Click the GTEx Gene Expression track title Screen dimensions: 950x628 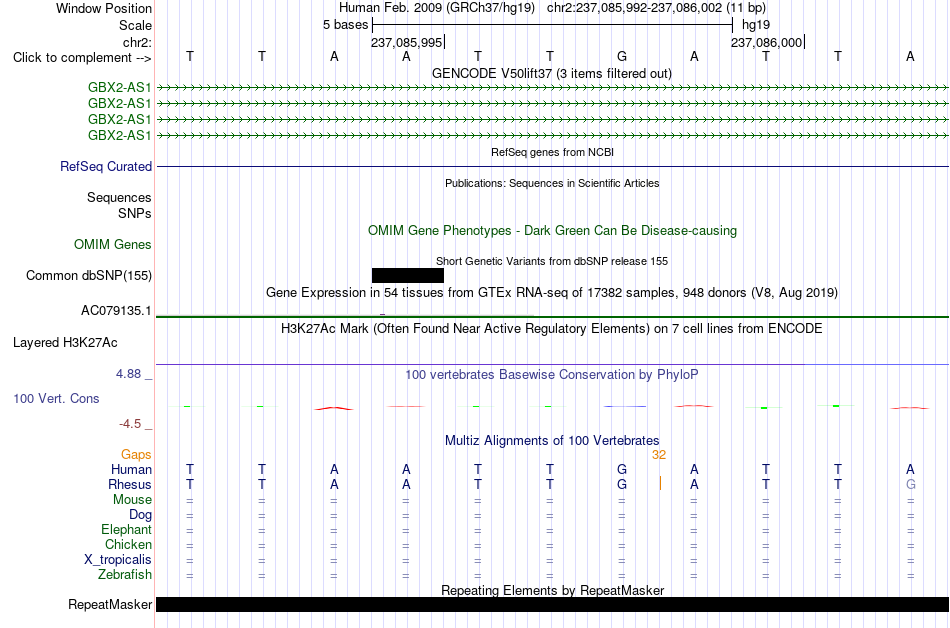[551, 293]
